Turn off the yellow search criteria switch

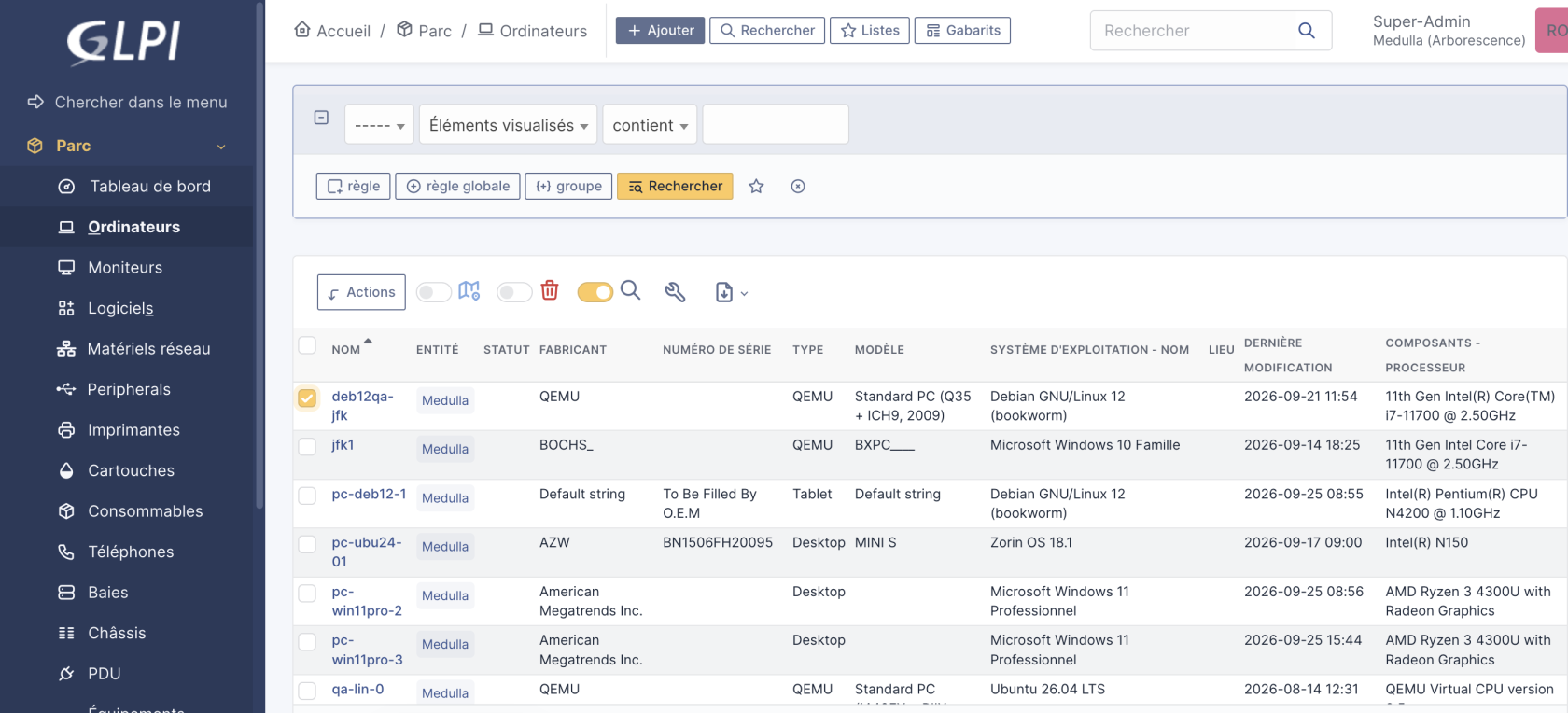[x=595, y=292]
